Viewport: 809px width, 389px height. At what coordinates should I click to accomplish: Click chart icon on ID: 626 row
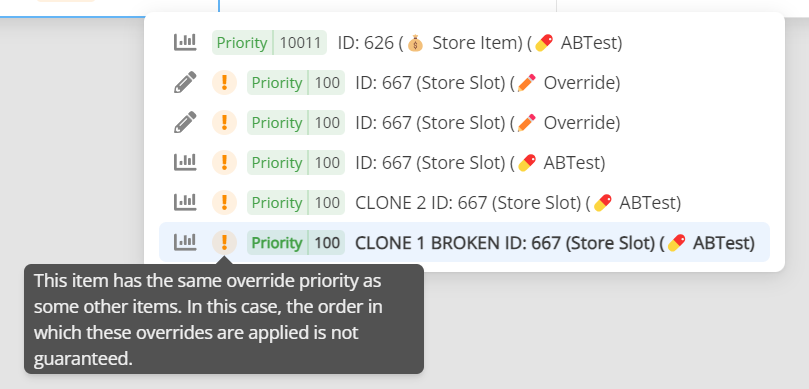click(185, 42)
